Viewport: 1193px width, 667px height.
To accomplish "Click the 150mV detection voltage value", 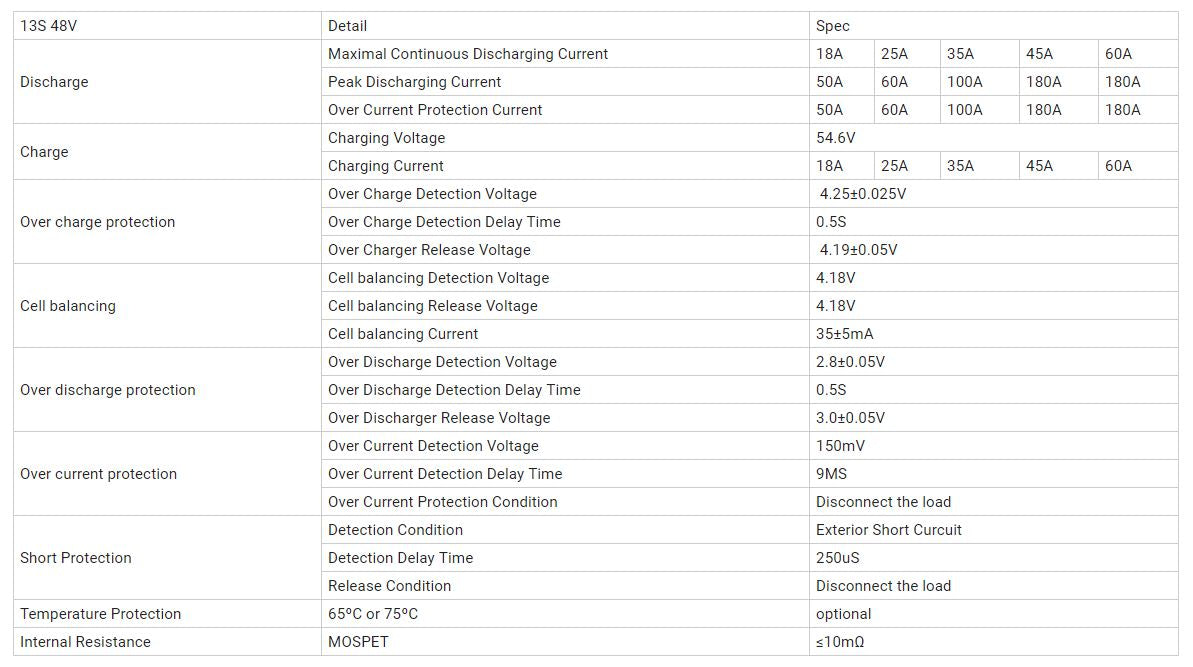I will pos(841,446).
